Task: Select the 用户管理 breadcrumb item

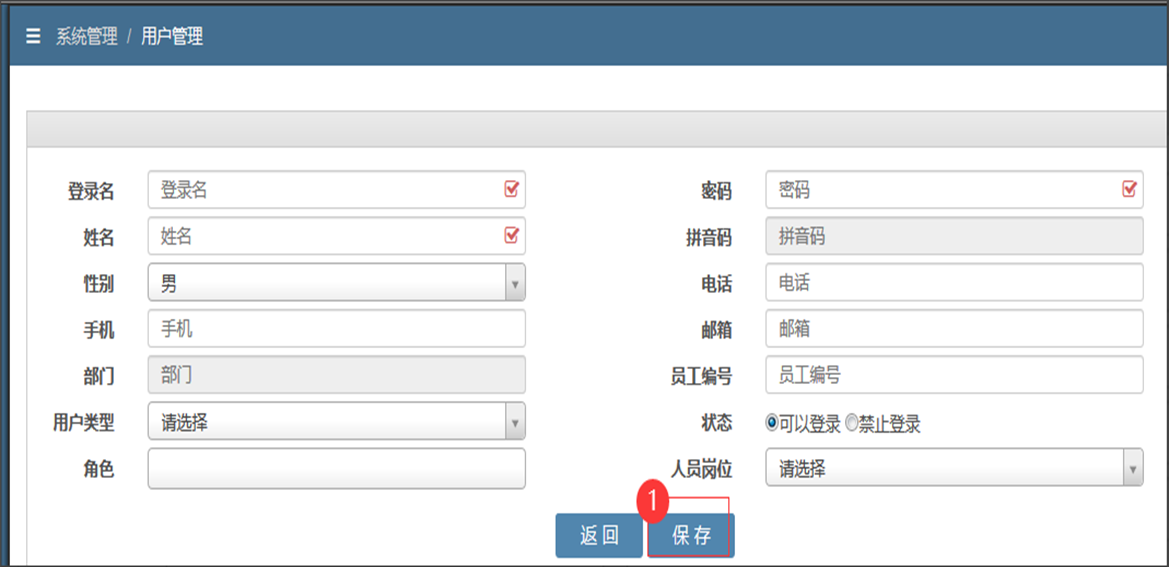Action: pyautogui.click(x=172, y=37)
